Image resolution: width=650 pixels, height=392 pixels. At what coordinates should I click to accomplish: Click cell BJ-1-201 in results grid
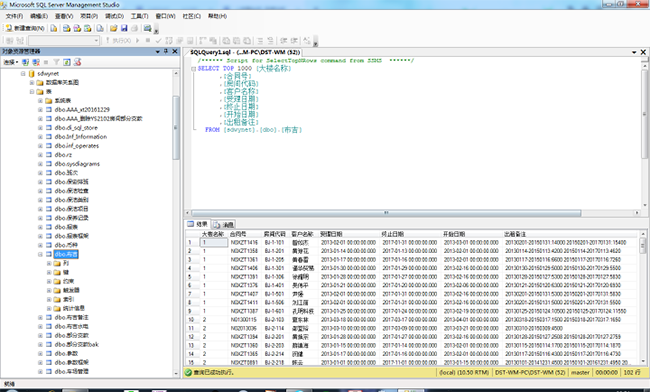275,251
